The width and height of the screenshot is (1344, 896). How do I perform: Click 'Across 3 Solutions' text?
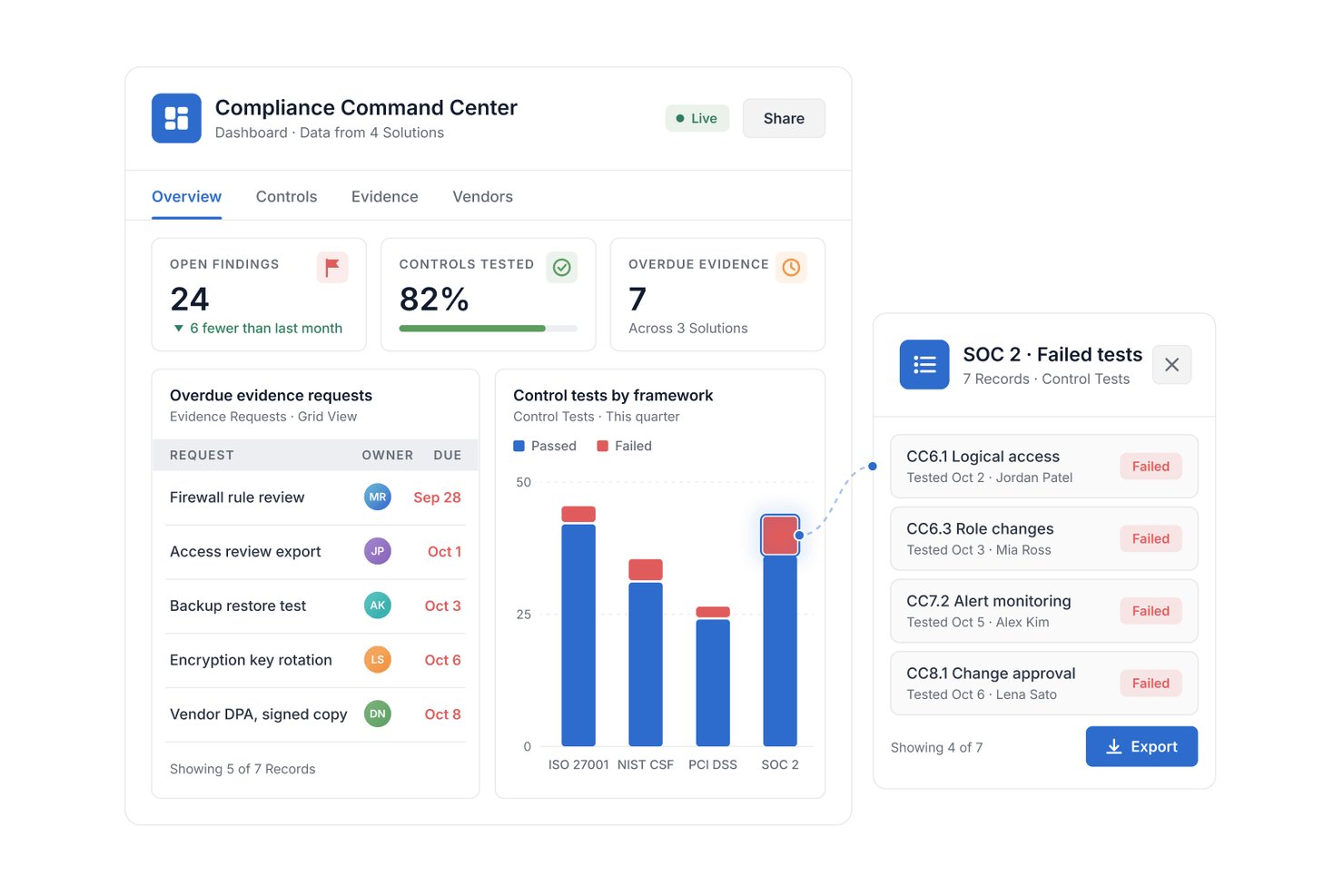tap(688, 329)
